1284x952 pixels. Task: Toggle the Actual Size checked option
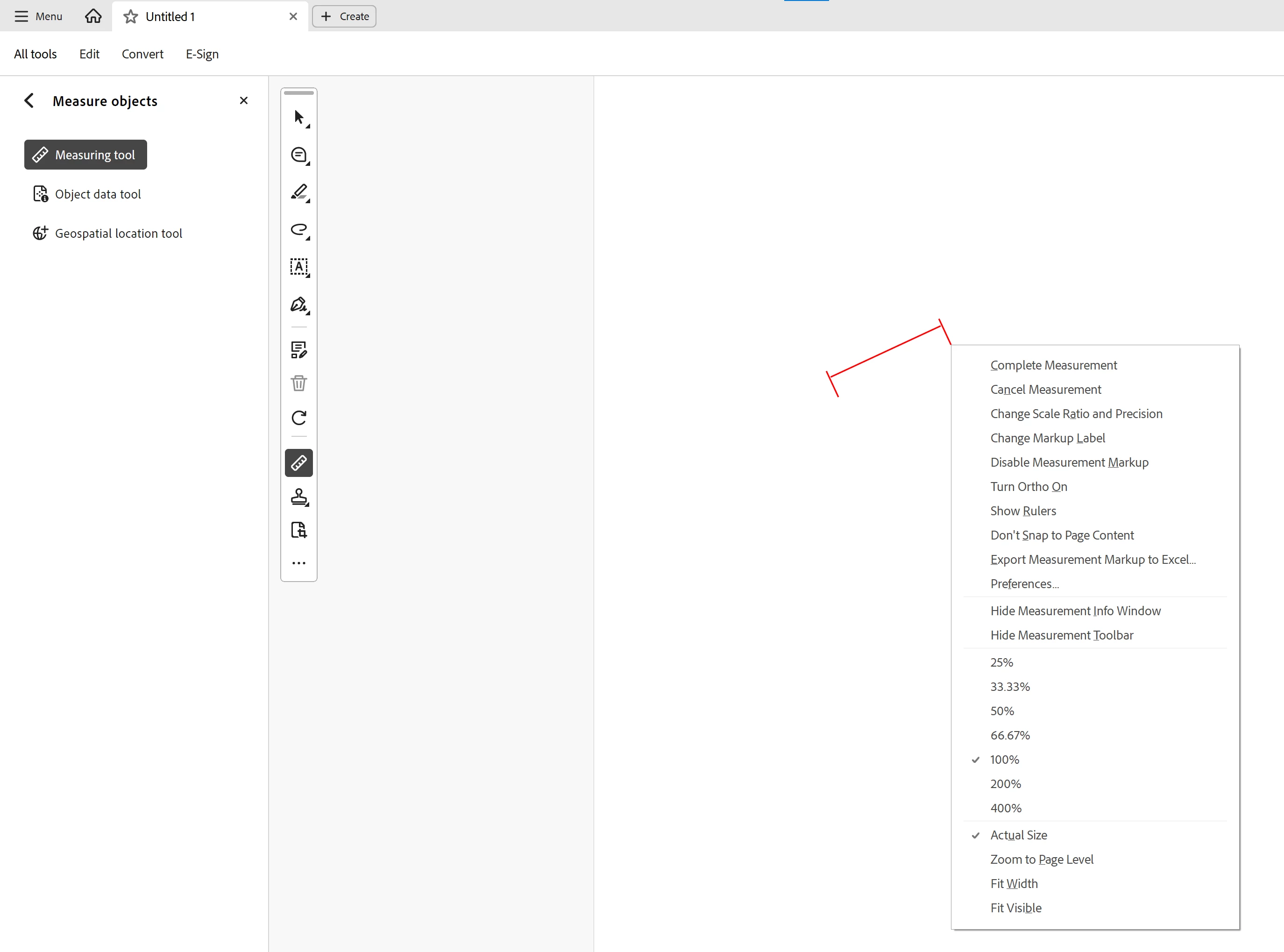click(x=1018, y=835)
